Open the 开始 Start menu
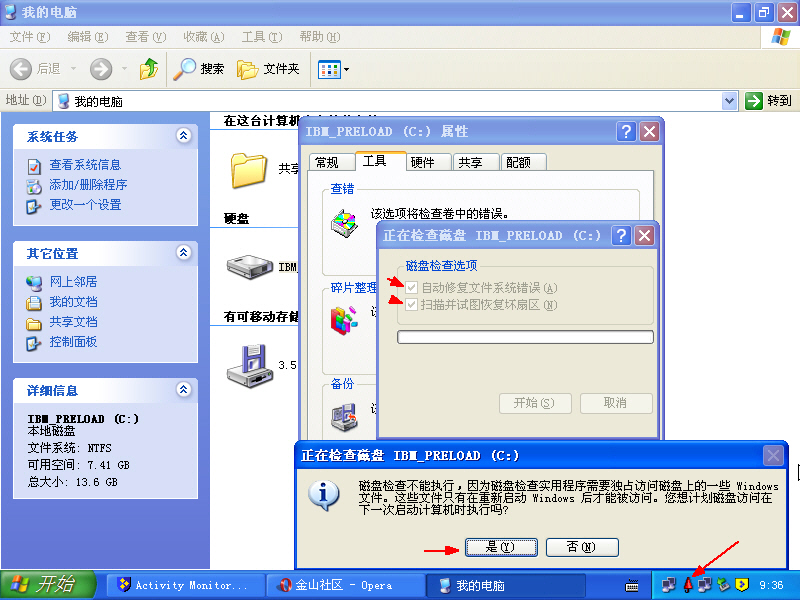Screen dimensions: 800x600 [47, 585]
